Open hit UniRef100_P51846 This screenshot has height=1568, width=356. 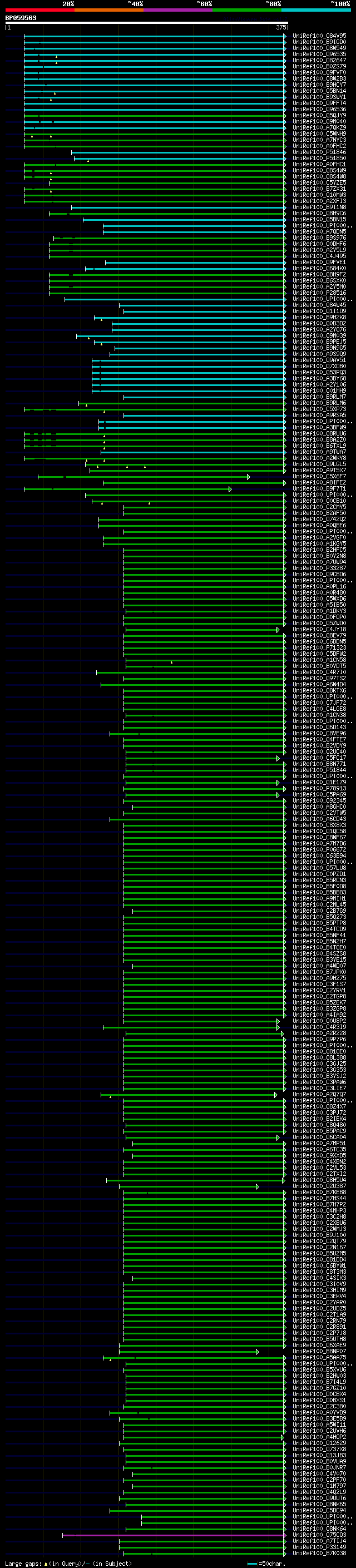[x=319, y=152]
